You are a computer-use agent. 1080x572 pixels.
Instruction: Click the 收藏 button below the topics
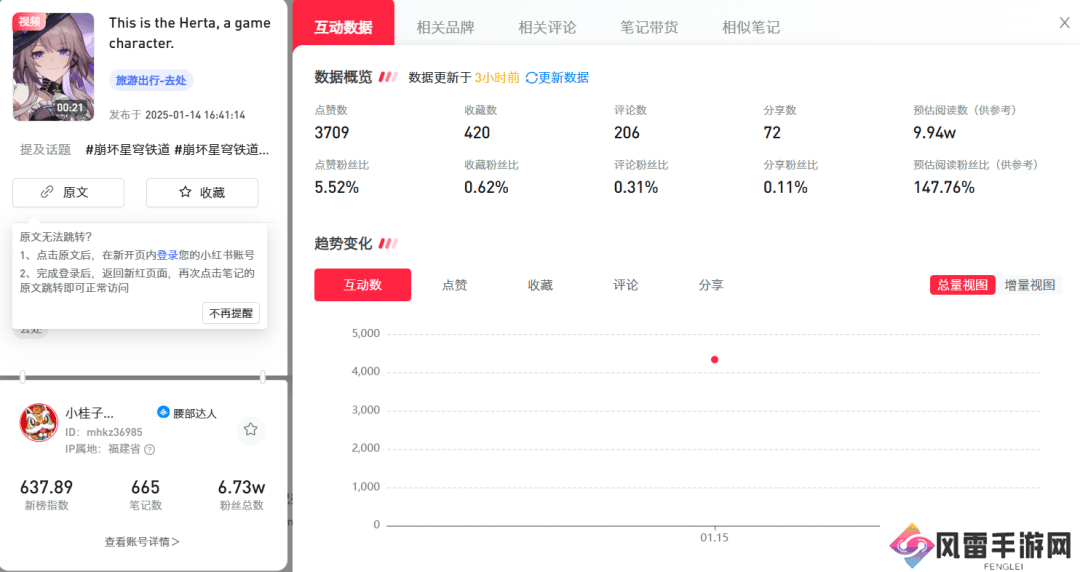coord(202,192)
